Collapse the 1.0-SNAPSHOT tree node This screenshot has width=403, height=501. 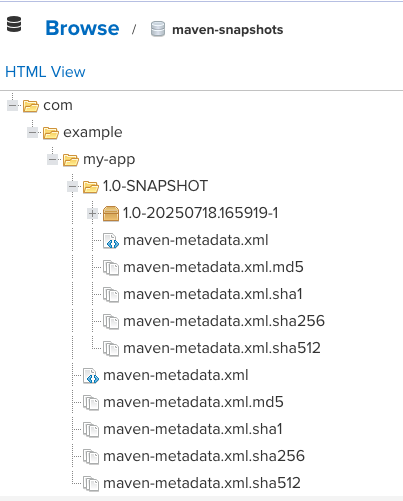[72, 186]
